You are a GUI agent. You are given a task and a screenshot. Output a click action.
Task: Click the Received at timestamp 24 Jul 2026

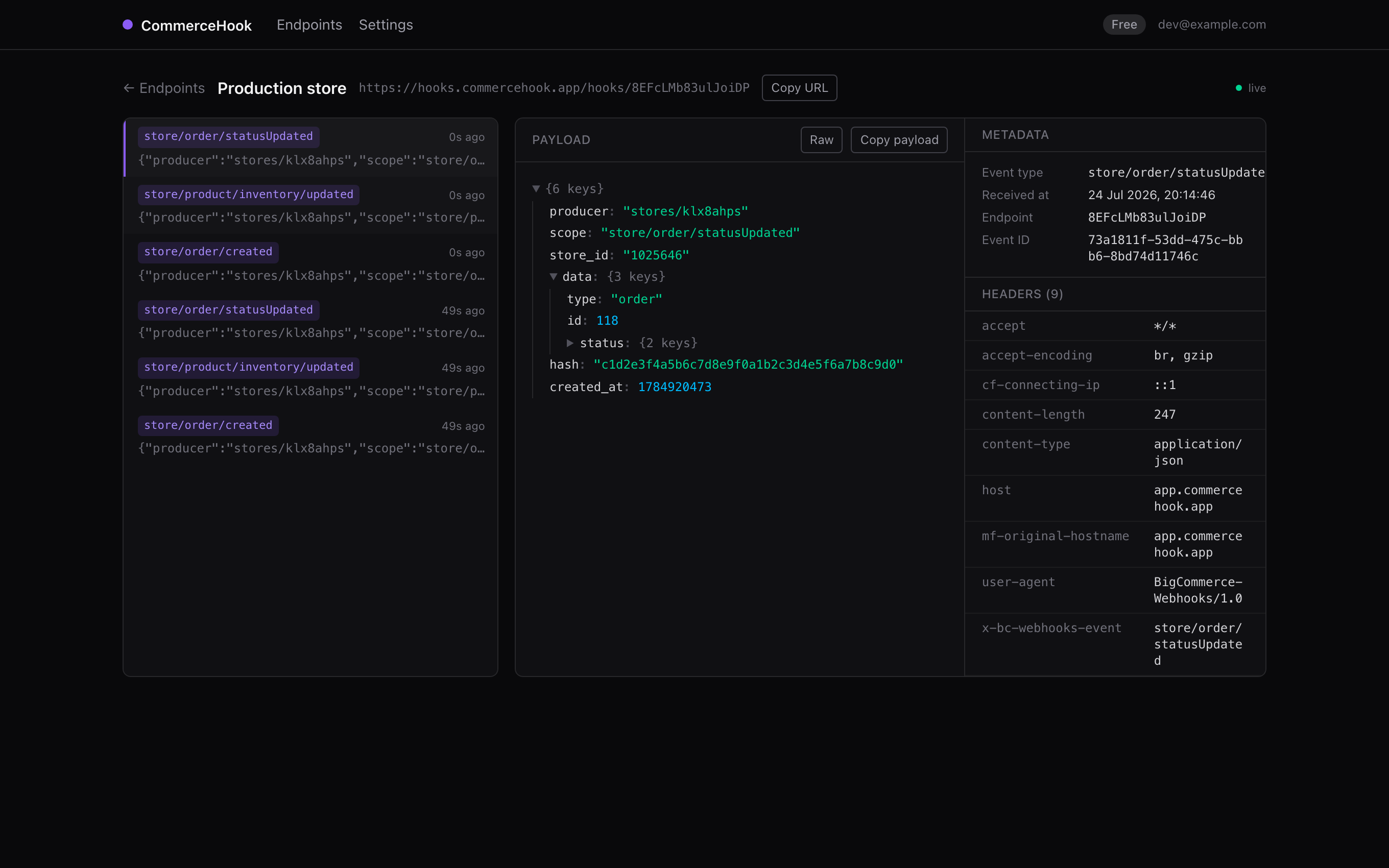[1152, 195]
